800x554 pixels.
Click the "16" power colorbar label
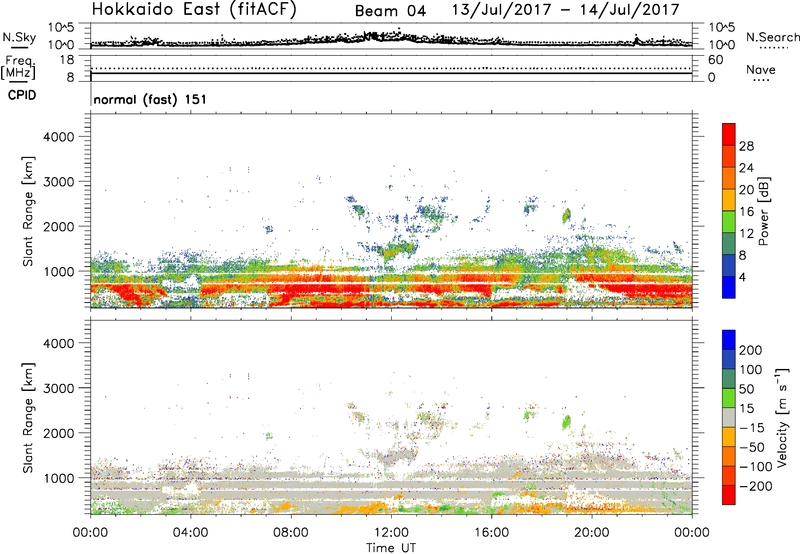coord(746,212)
